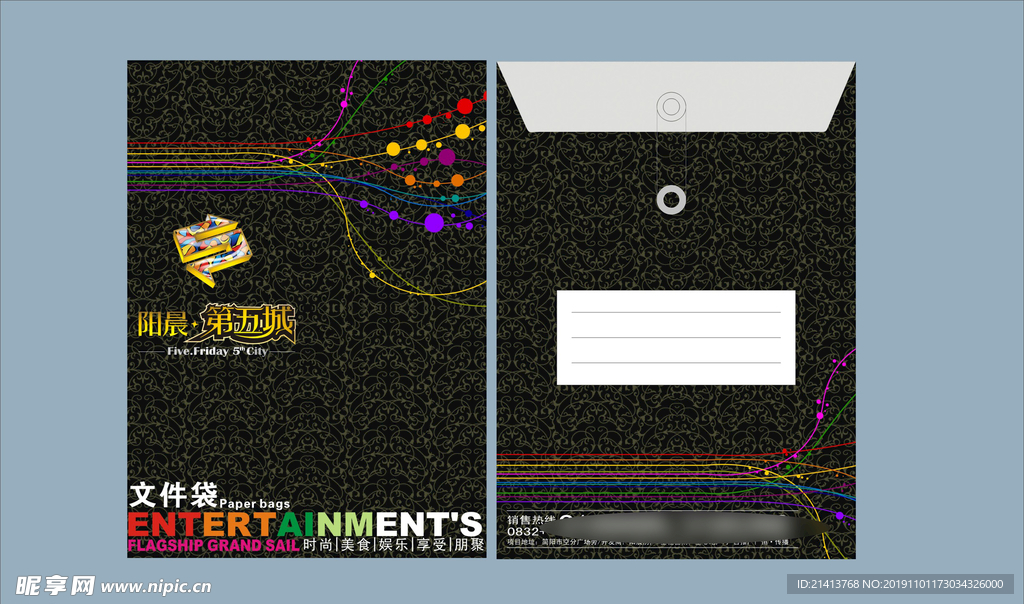Click the pink FLAGSHIP GRAND SAIL text
The width and height of the screenshot is (1024, 604).
[213, 546]
